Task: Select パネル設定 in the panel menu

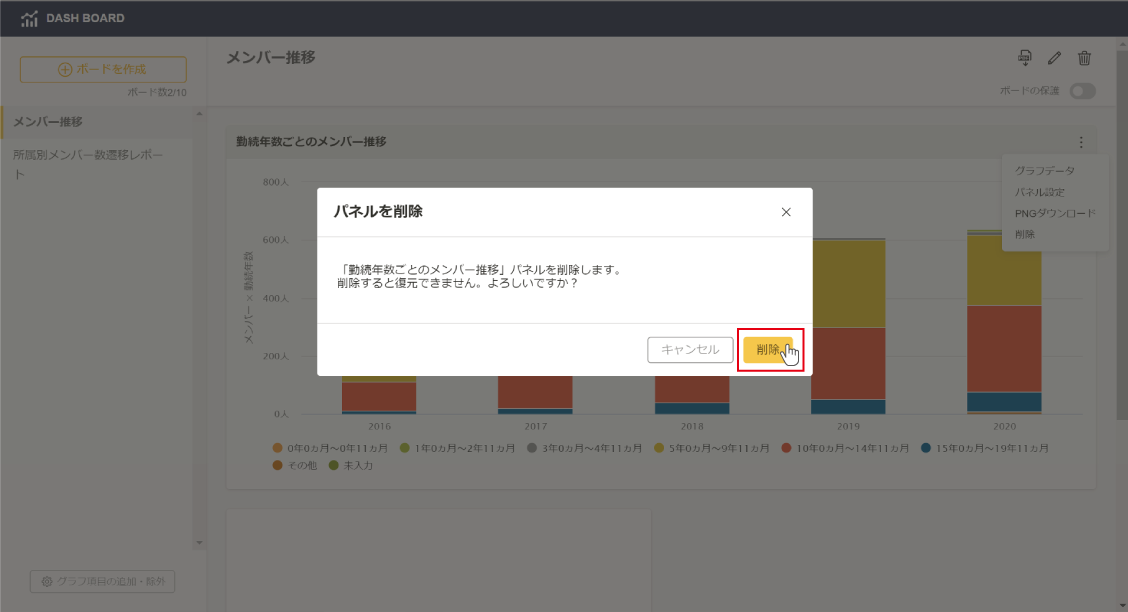Action: pos(1040,192)
